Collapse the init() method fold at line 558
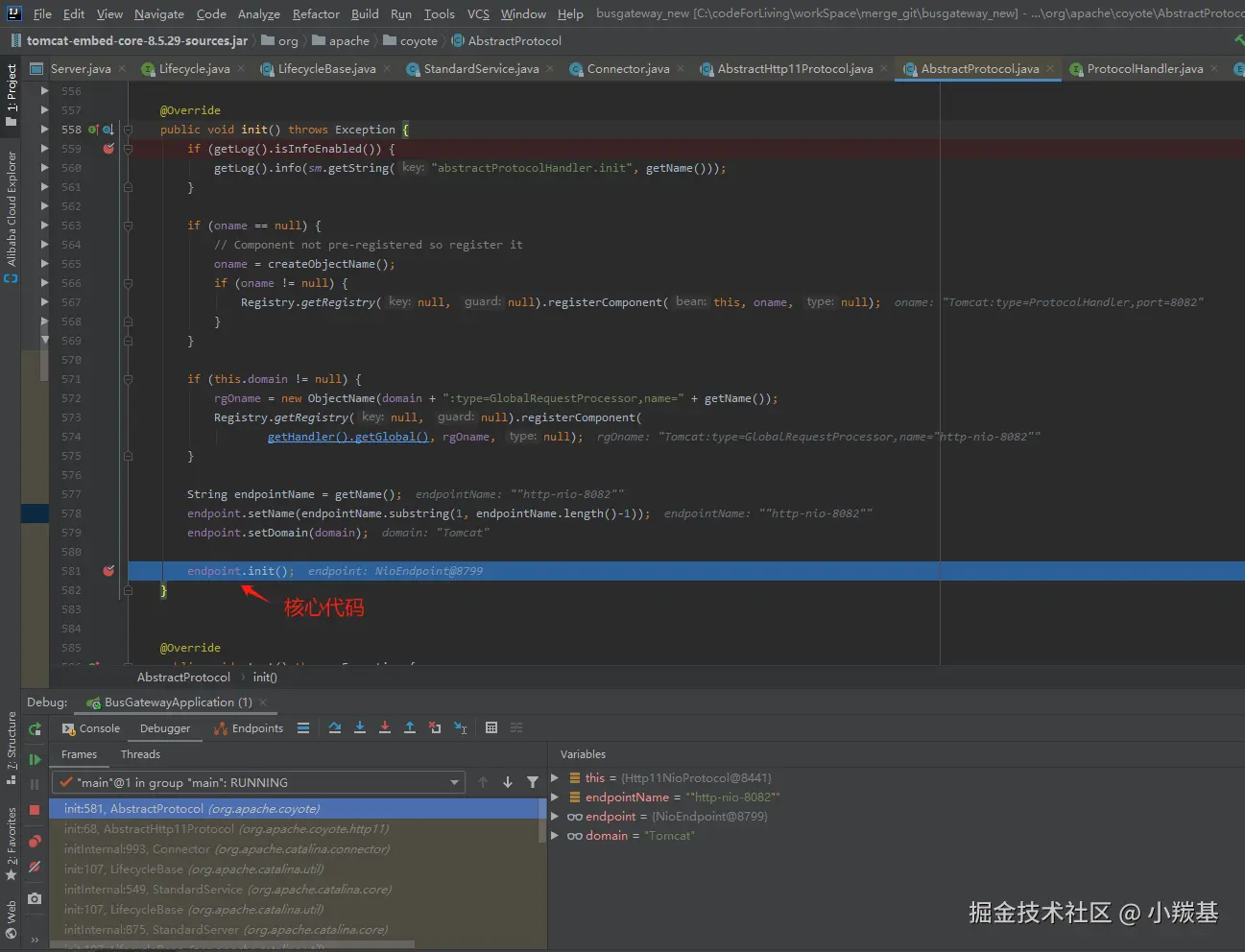The width and height of the screenshot is (1245, 952). pos(128,130)
